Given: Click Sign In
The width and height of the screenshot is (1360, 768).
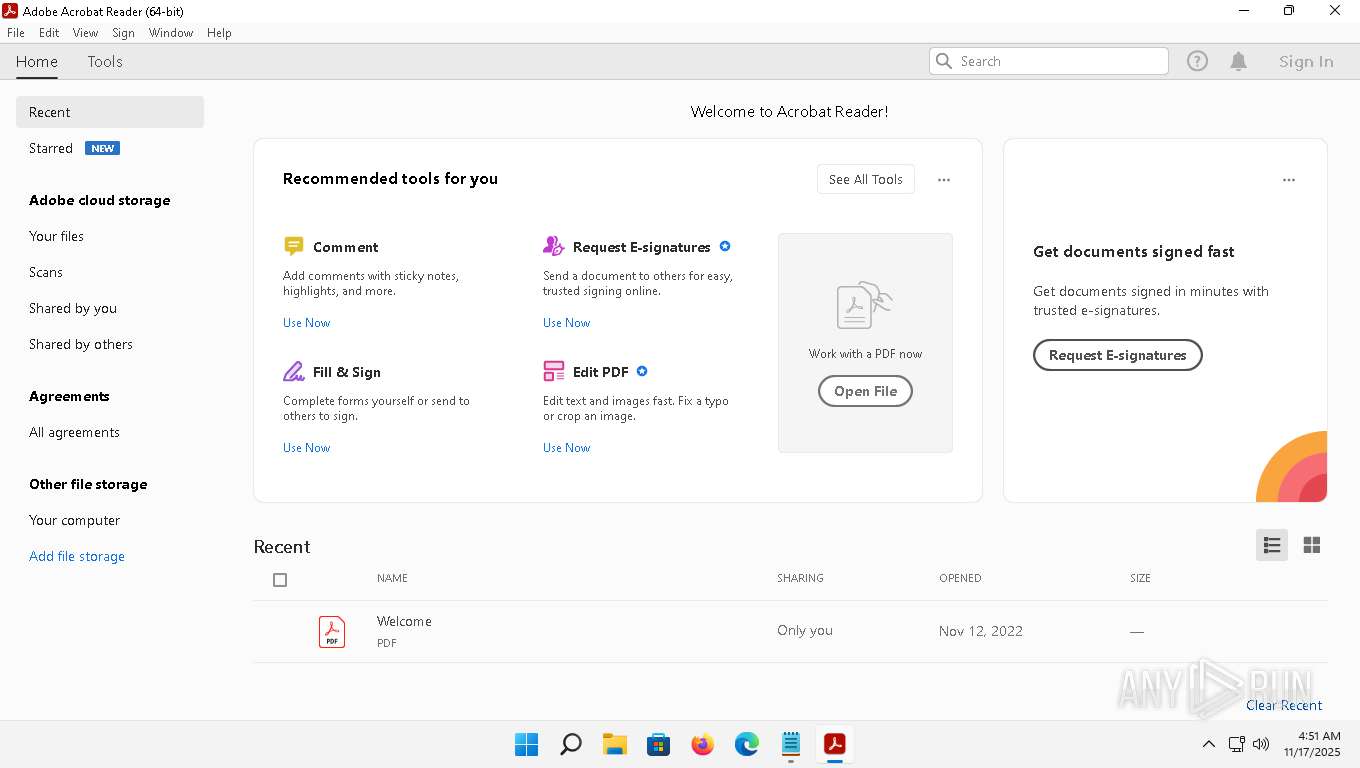Looking at the screenshot, I should coord(1306,61).
